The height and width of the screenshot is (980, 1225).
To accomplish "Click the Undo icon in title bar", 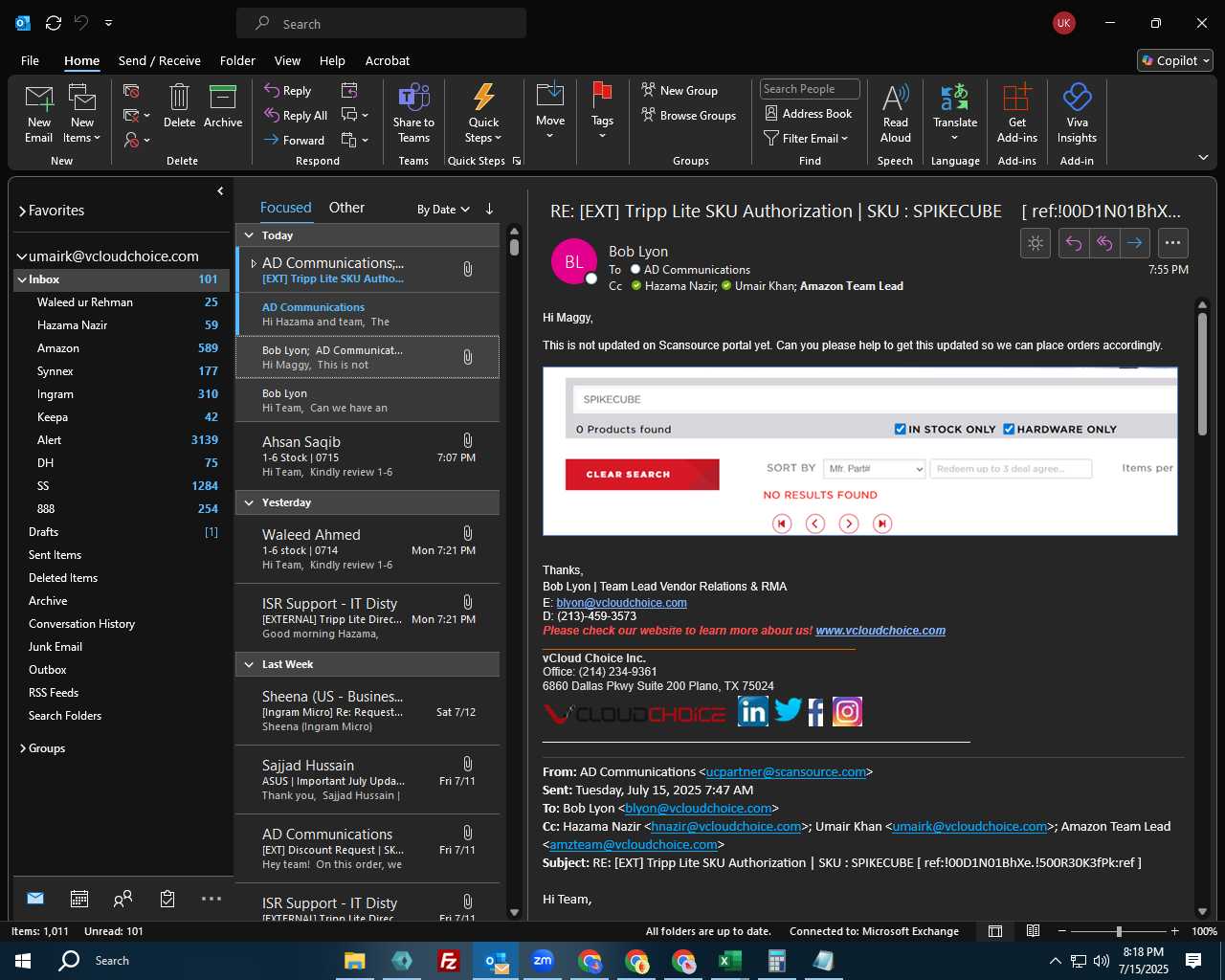I will click(81, 23).
